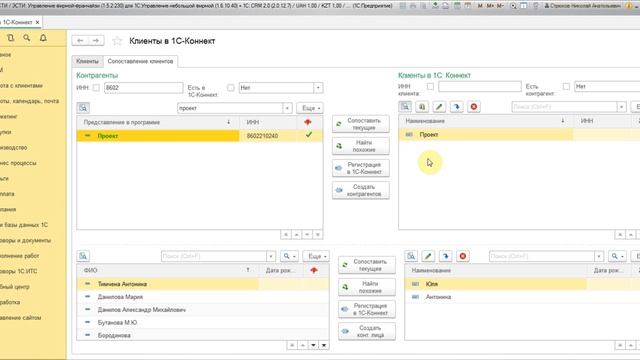Click the find icon above the Контрагенты table
The image size is (640, 360).
coord(83,108)
